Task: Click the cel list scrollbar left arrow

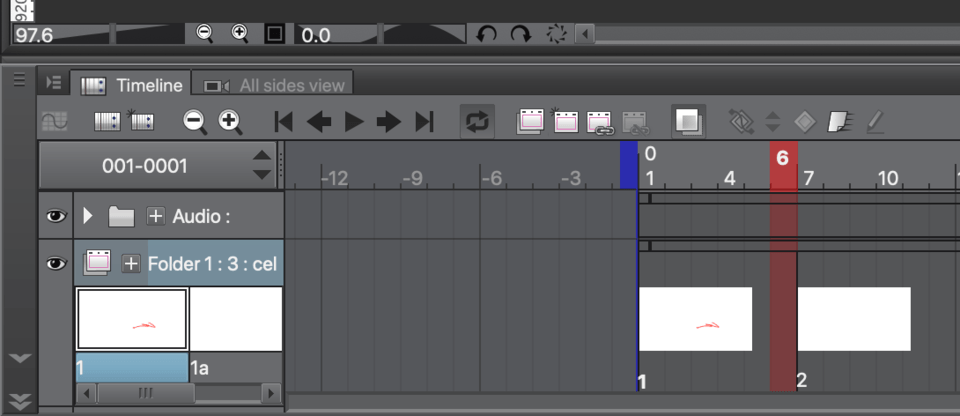Action: [86, 393]
